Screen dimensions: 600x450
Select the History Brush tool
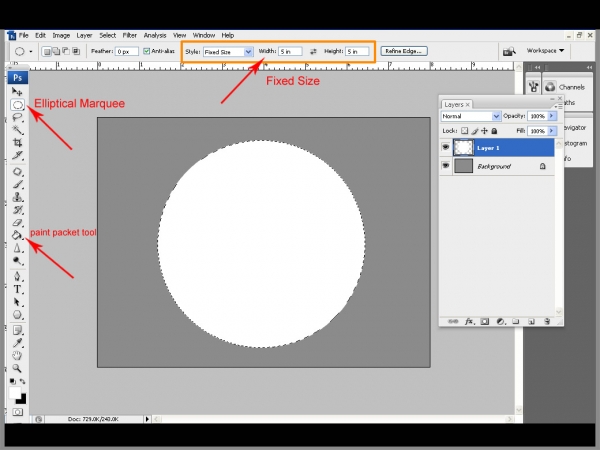[17, 210]
